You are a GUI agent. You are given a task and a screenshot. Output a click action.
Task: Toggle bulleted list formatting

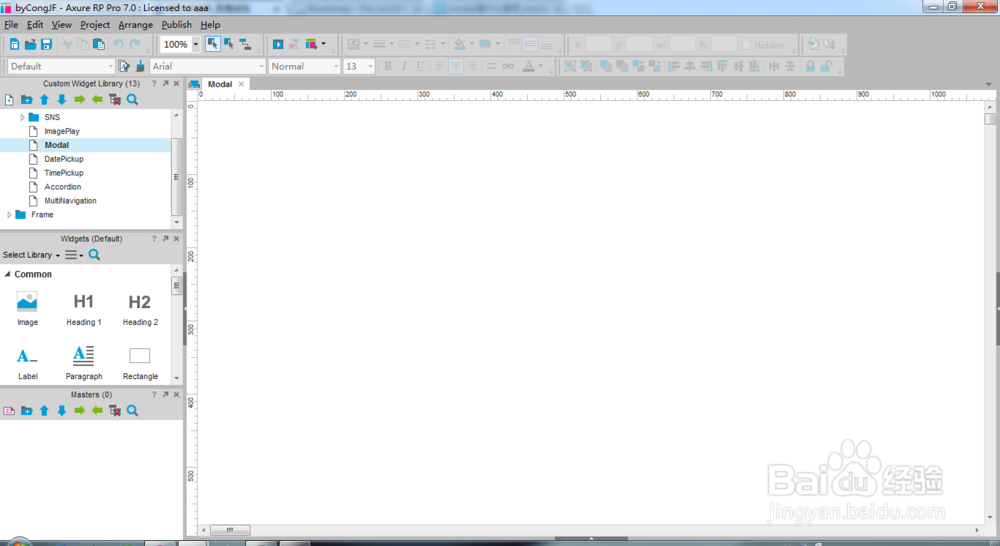[x=492, y=66]
